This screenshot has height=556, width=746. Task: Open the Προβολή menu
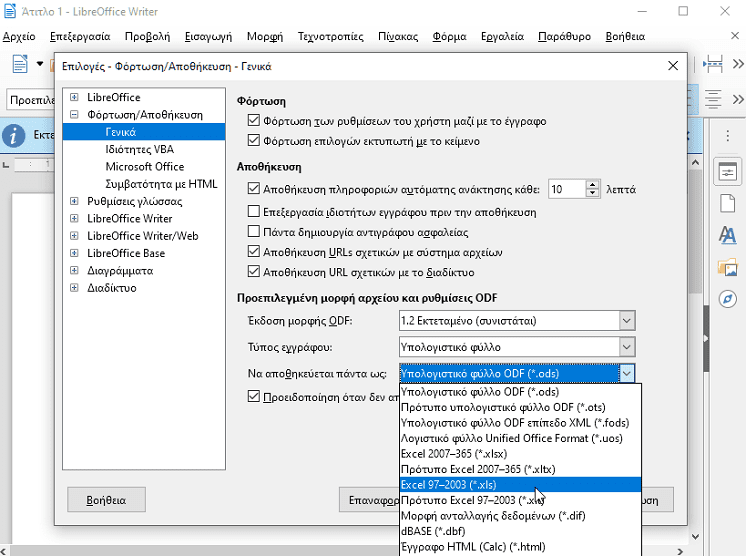[x=147, y=36]
